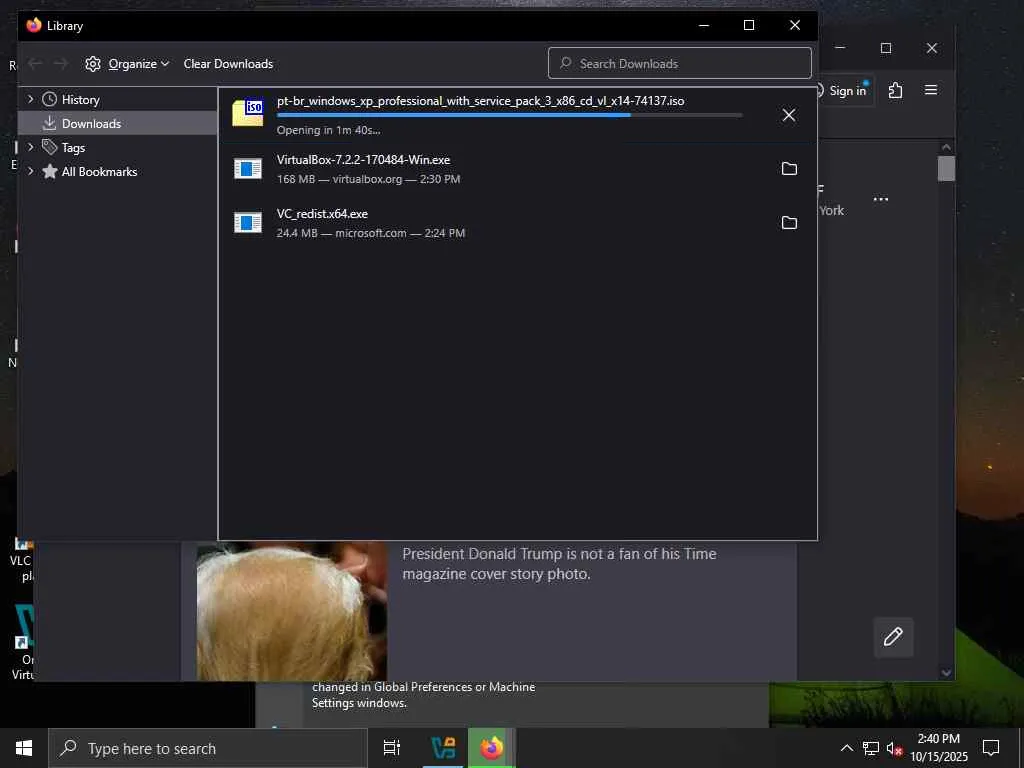Image resolution: width=1024 pixels, height=768 pixels.
Task: Show VC_redist.x64.exe in its folder
Action: click(x=789, y=223)
